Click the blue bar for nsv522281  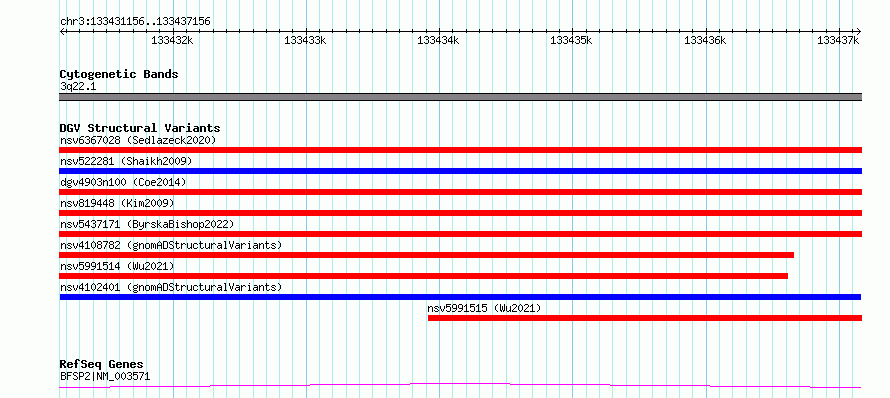[460, 171]
